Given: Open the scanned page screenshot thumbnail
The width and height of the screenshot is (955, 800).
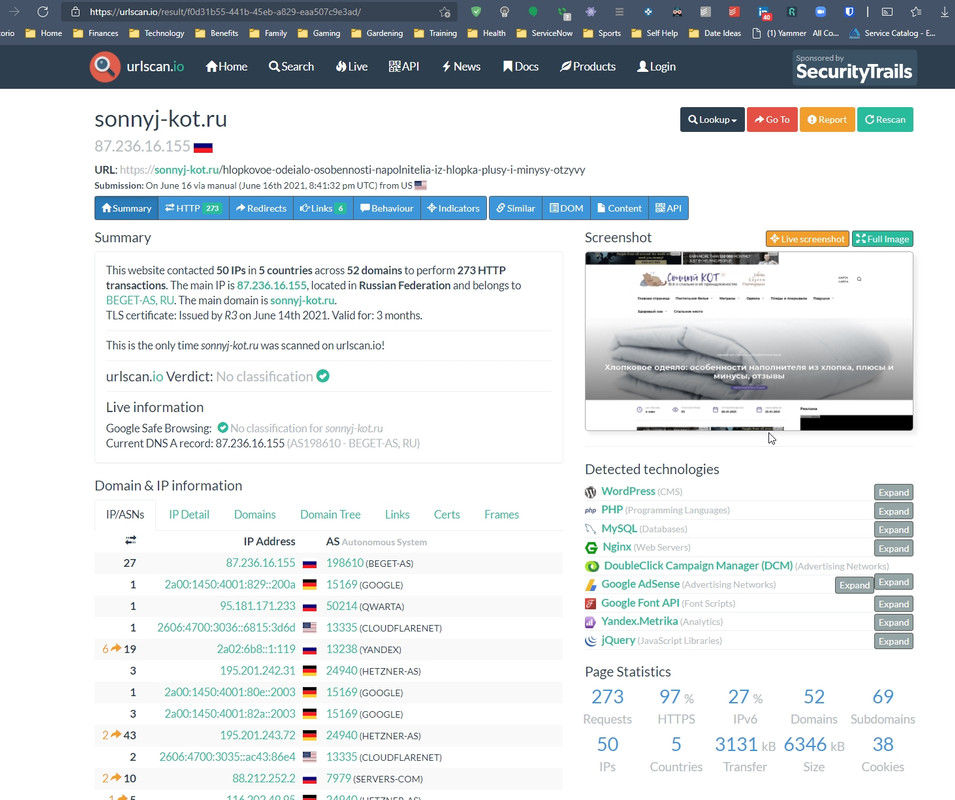Looking at the screenshot, I should click(749, 341).
